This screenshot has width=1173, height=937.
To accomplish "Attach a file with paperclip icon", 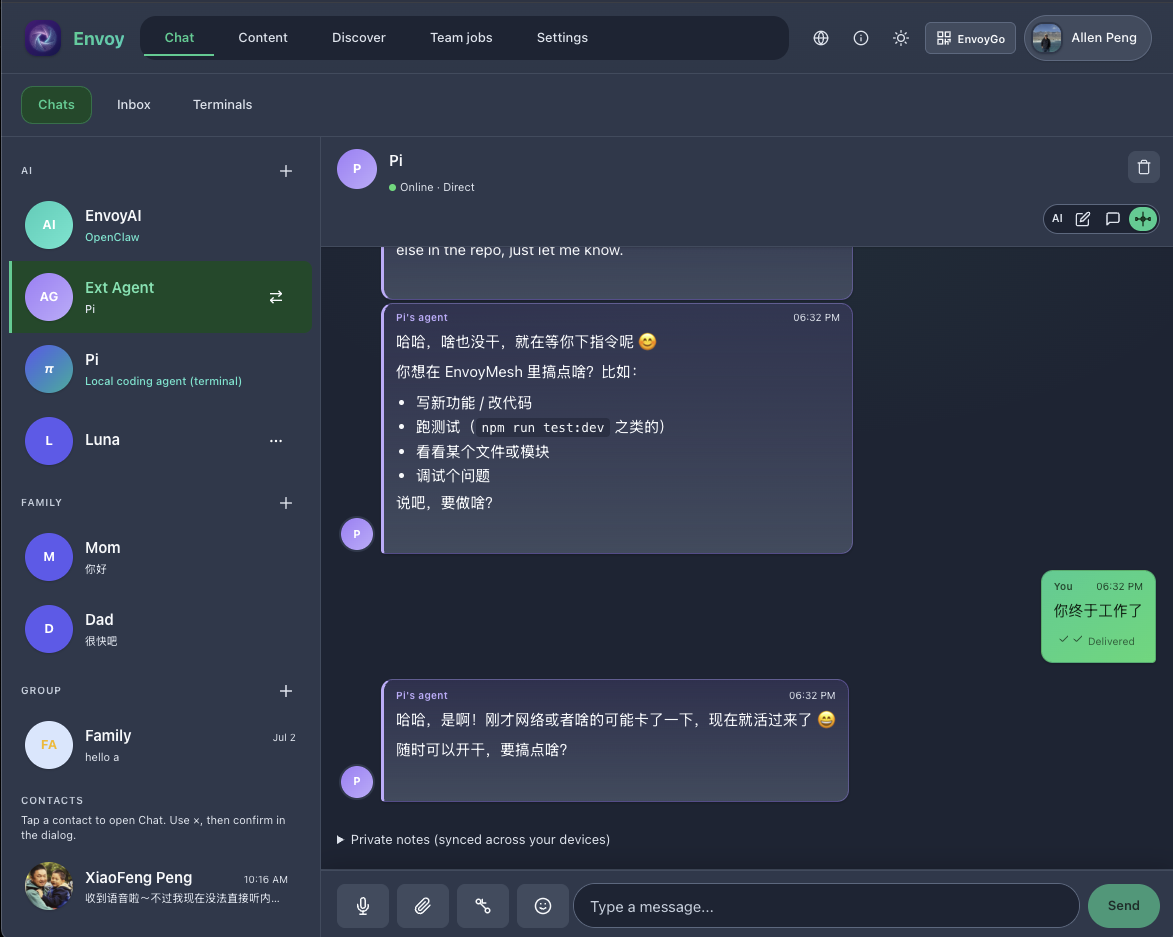I will 423,906.
